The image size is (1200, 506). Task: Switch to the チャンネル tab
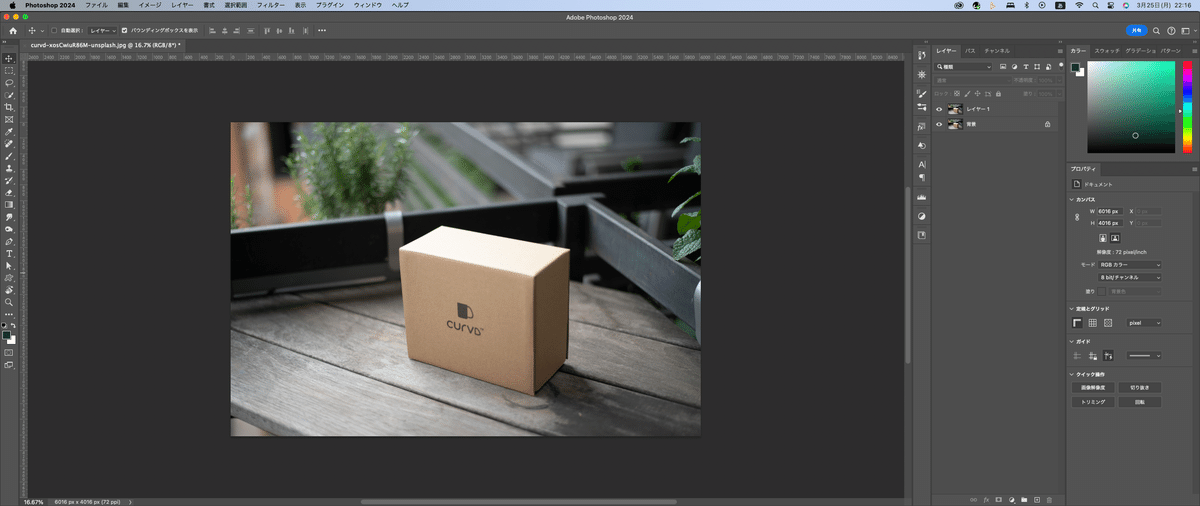pos(997,50)
